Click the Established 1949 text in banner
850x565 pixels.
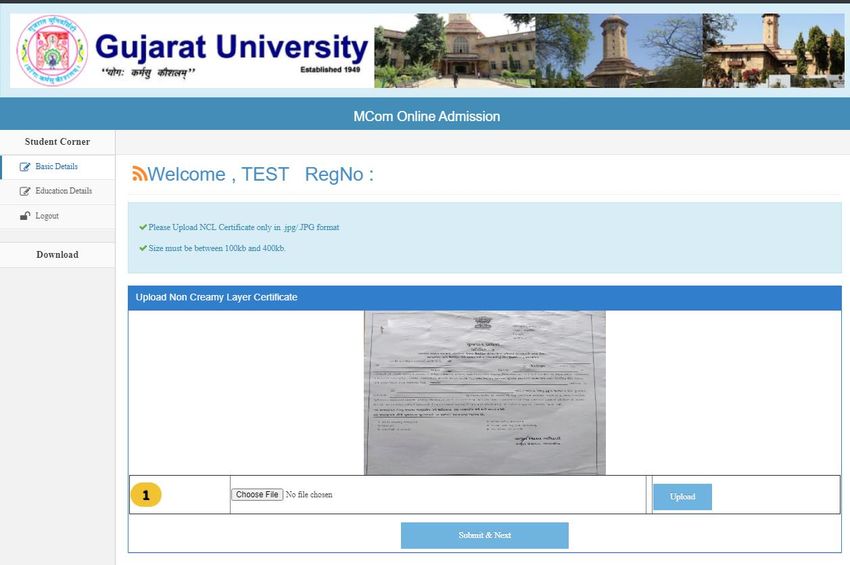[x=330, y=69]
